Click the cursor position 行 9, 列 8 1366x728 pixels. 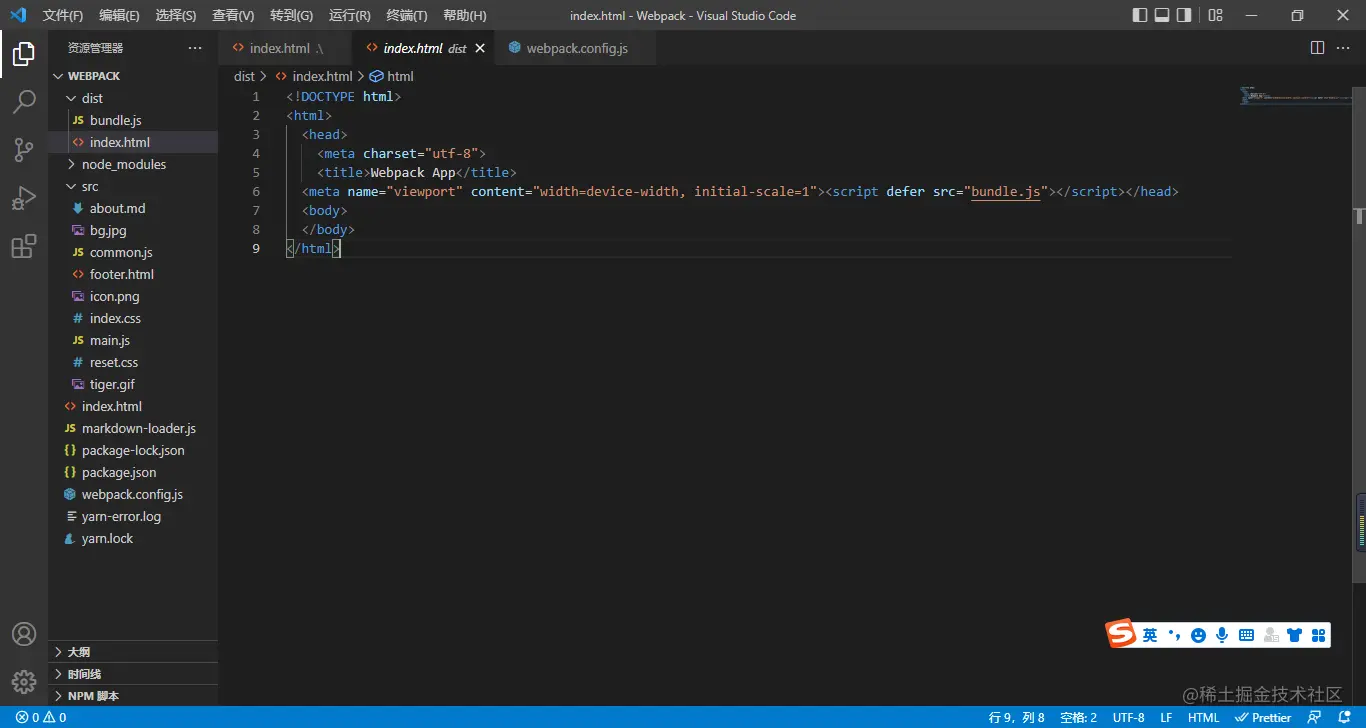[1016, 717]
